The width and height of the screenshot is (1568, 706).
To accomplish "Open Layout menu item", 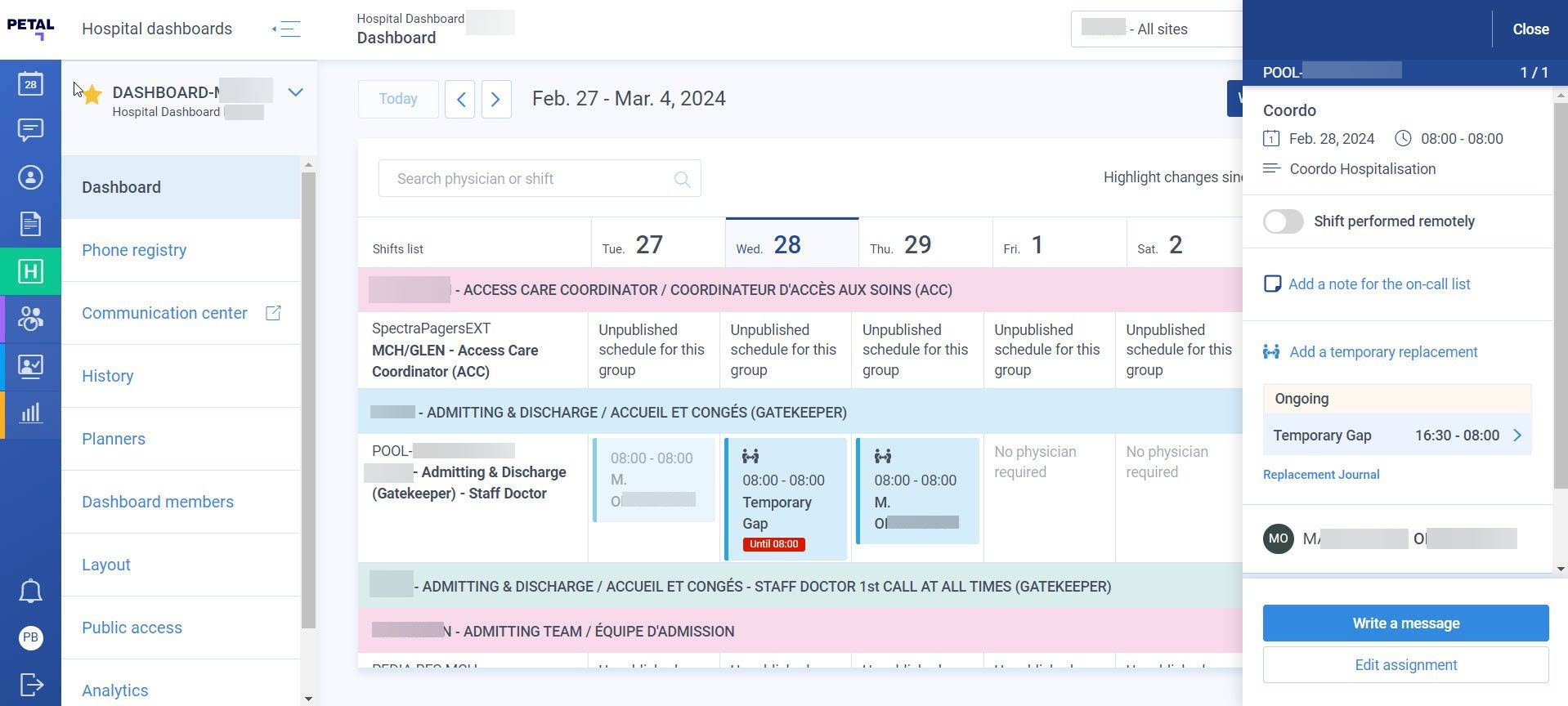I will click(181, 565).
